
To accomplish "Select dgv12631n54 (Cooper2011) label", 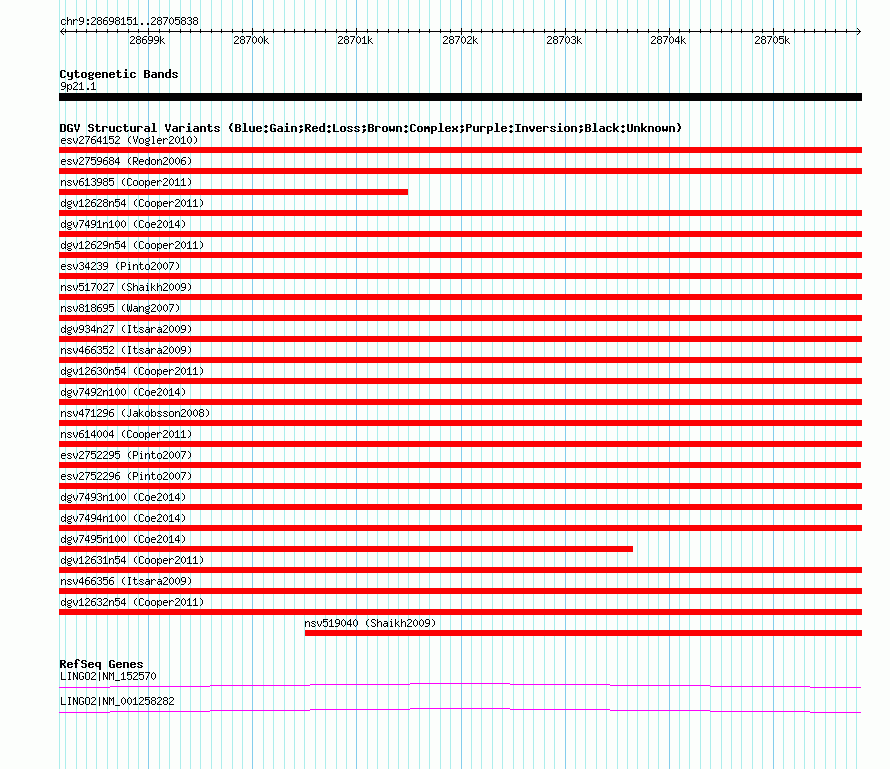I will 132,560.
